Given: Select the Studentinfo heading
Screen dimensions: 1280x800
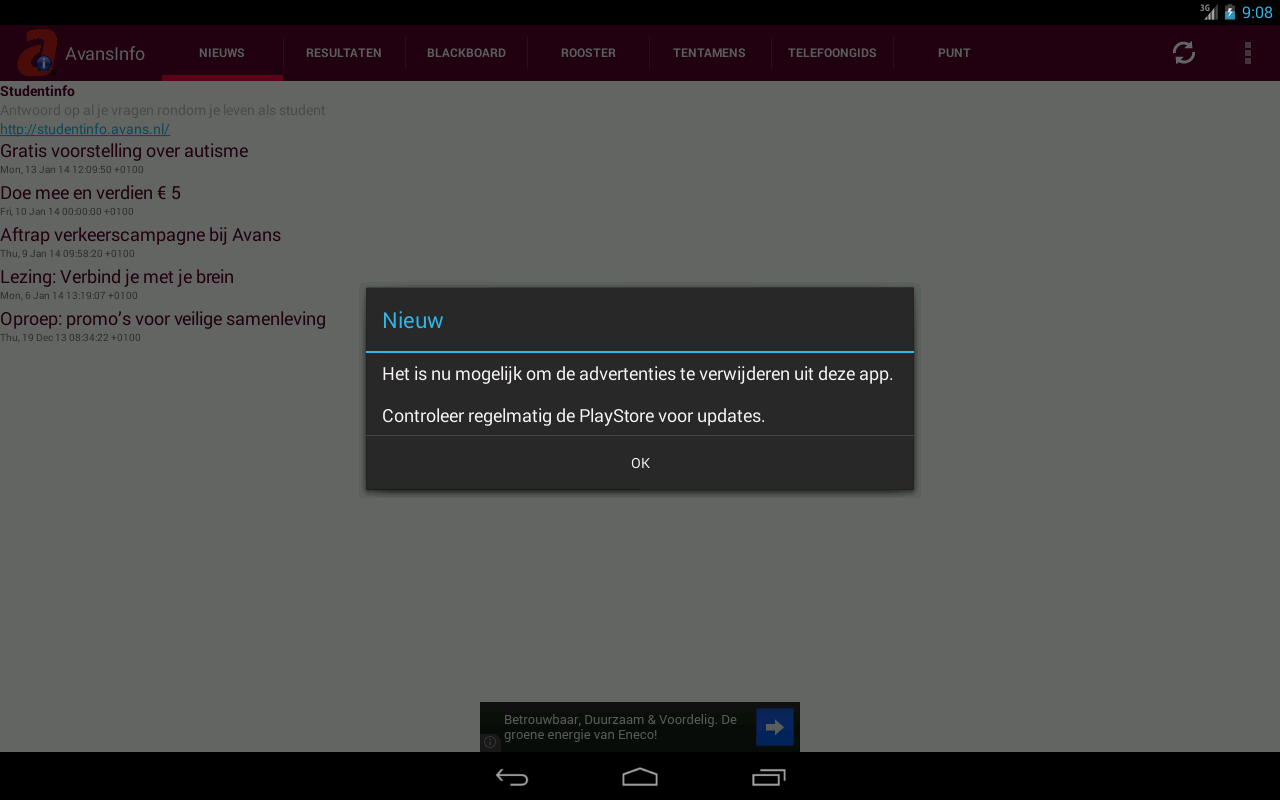Looking at the screenshot, I should coord(37,91).
